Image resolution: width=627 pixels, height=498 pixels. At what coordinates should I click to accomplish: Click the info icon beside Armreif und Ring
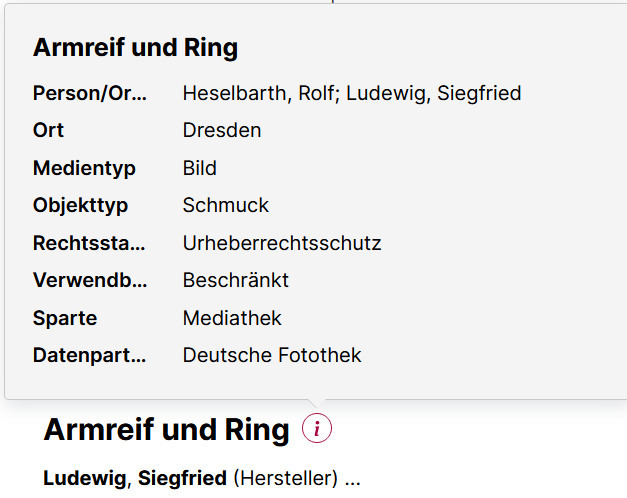(316, 429)
